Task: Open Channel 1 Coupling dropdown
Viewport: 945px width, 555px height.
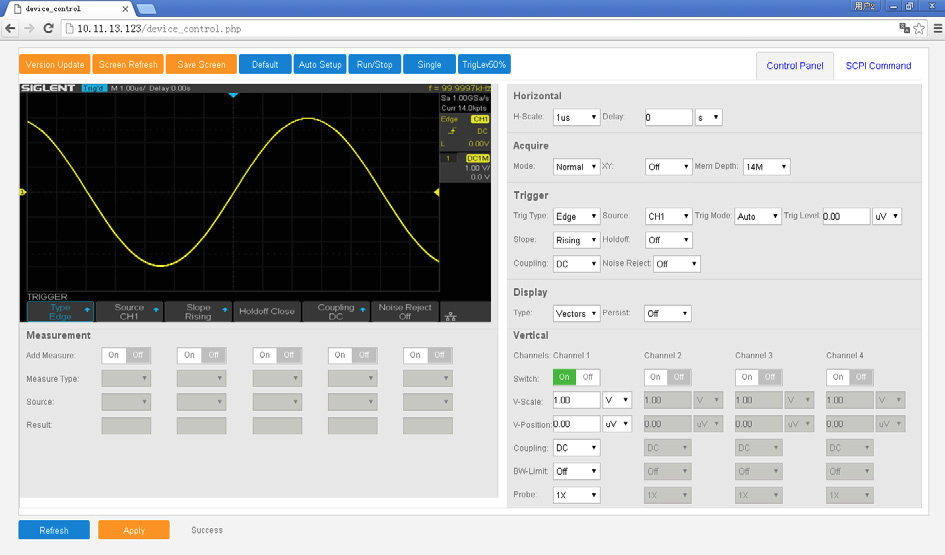Action: [x=576, y=448]
